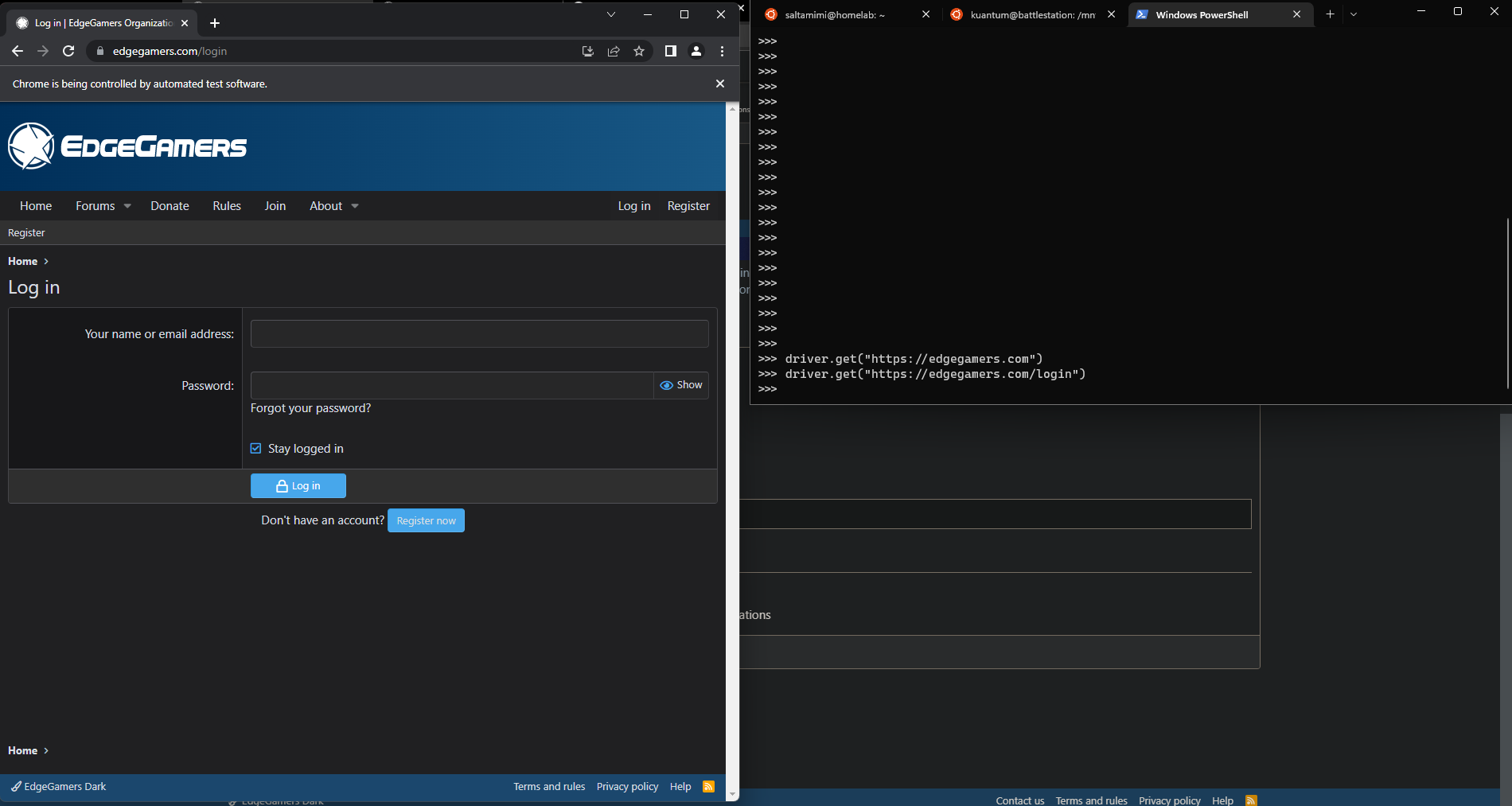The width and height of the screenshot is (1512, 806).
Task: Click the RSS icon in the background window
Action: tap(1251, 800)
